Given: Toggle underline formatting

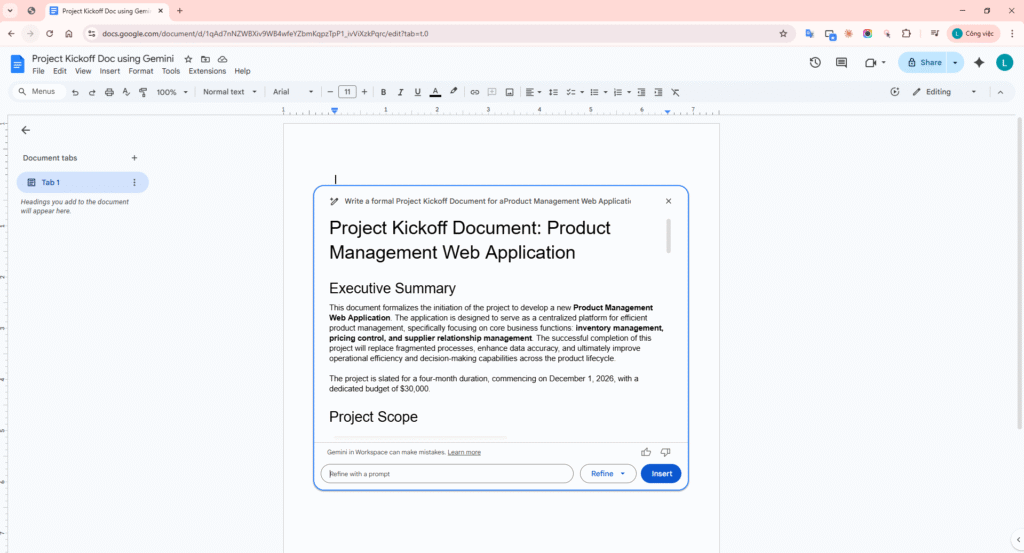Looking at the screenshot, I should click(x=417, y=92).
